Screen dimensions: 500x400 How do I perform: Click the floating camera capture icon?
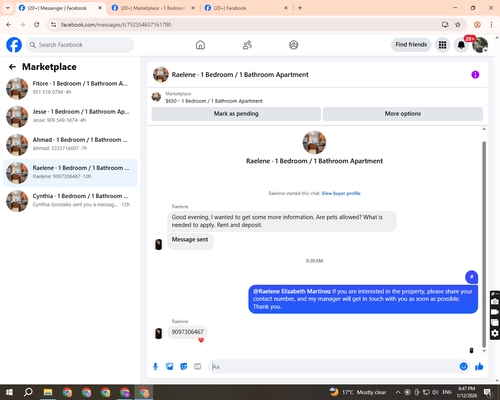[x=495, y=302]
